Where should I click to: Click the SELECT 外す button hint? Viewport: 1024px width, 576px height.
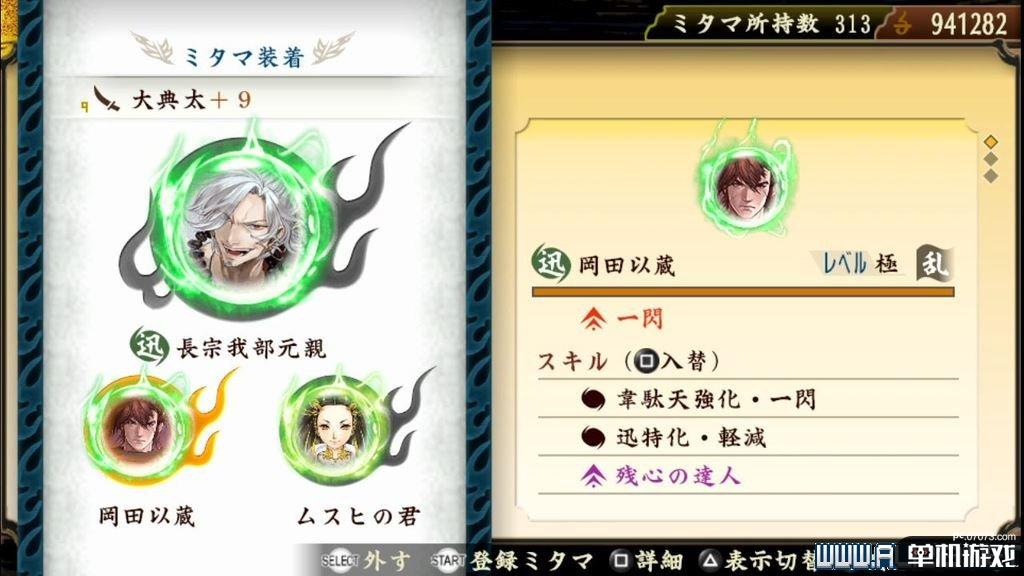click(366, 560)
